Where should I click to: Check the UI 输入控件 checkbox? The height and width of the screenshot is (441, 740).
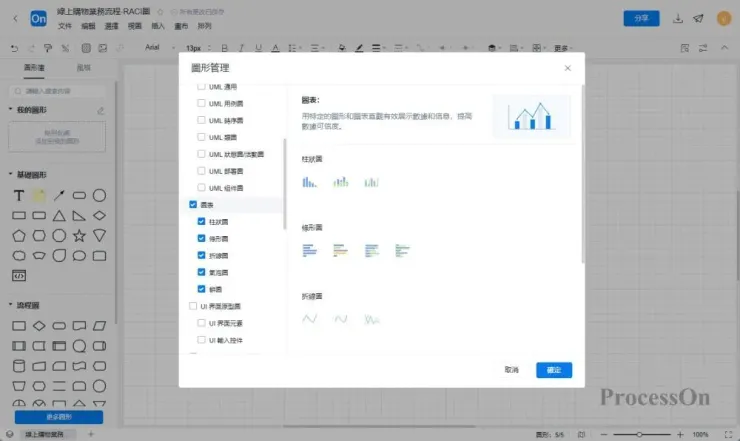201,340
